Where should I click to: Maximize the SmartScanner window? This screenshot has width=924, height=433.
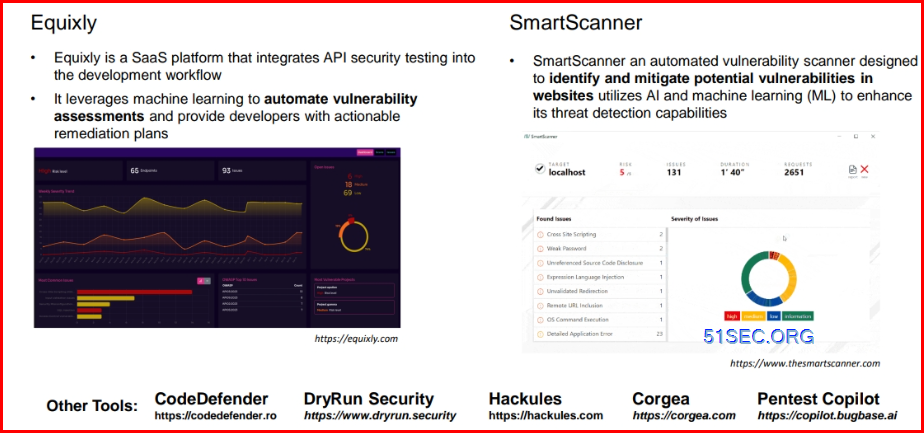[856, 137]
